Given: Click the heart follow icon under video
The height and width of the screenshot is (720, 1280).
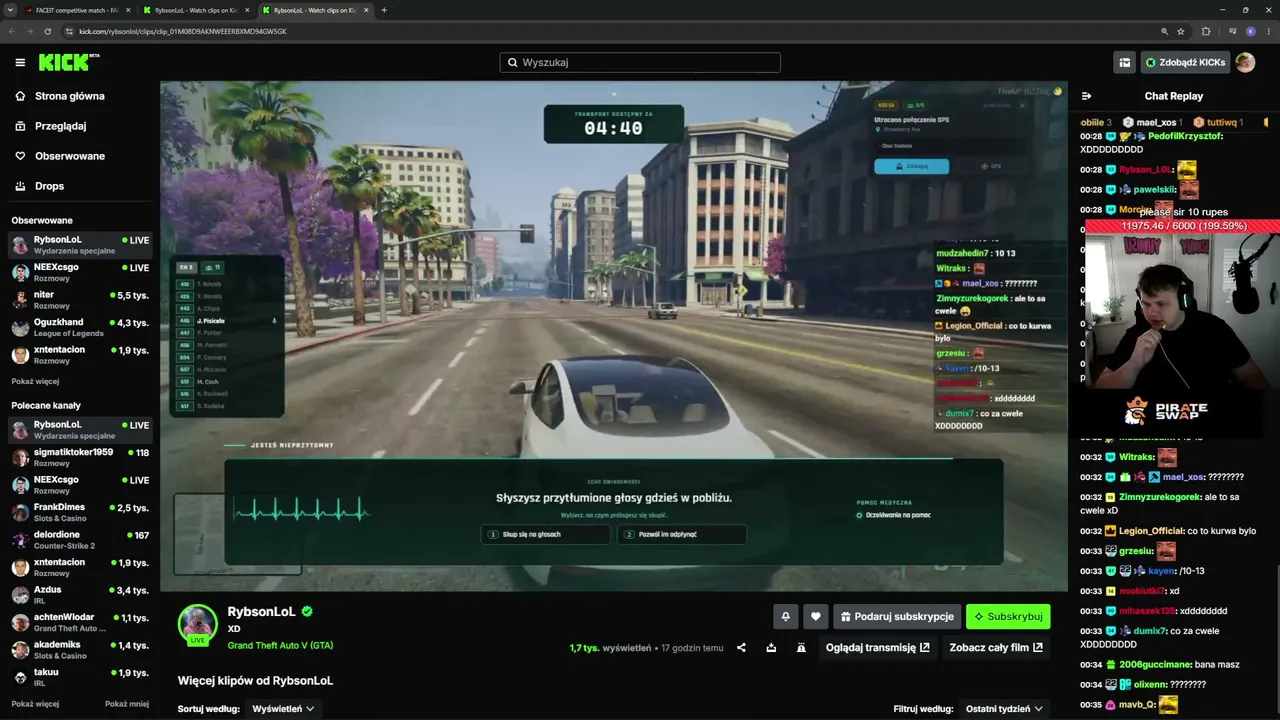Looking at the screenshot, I should [816, 617].
